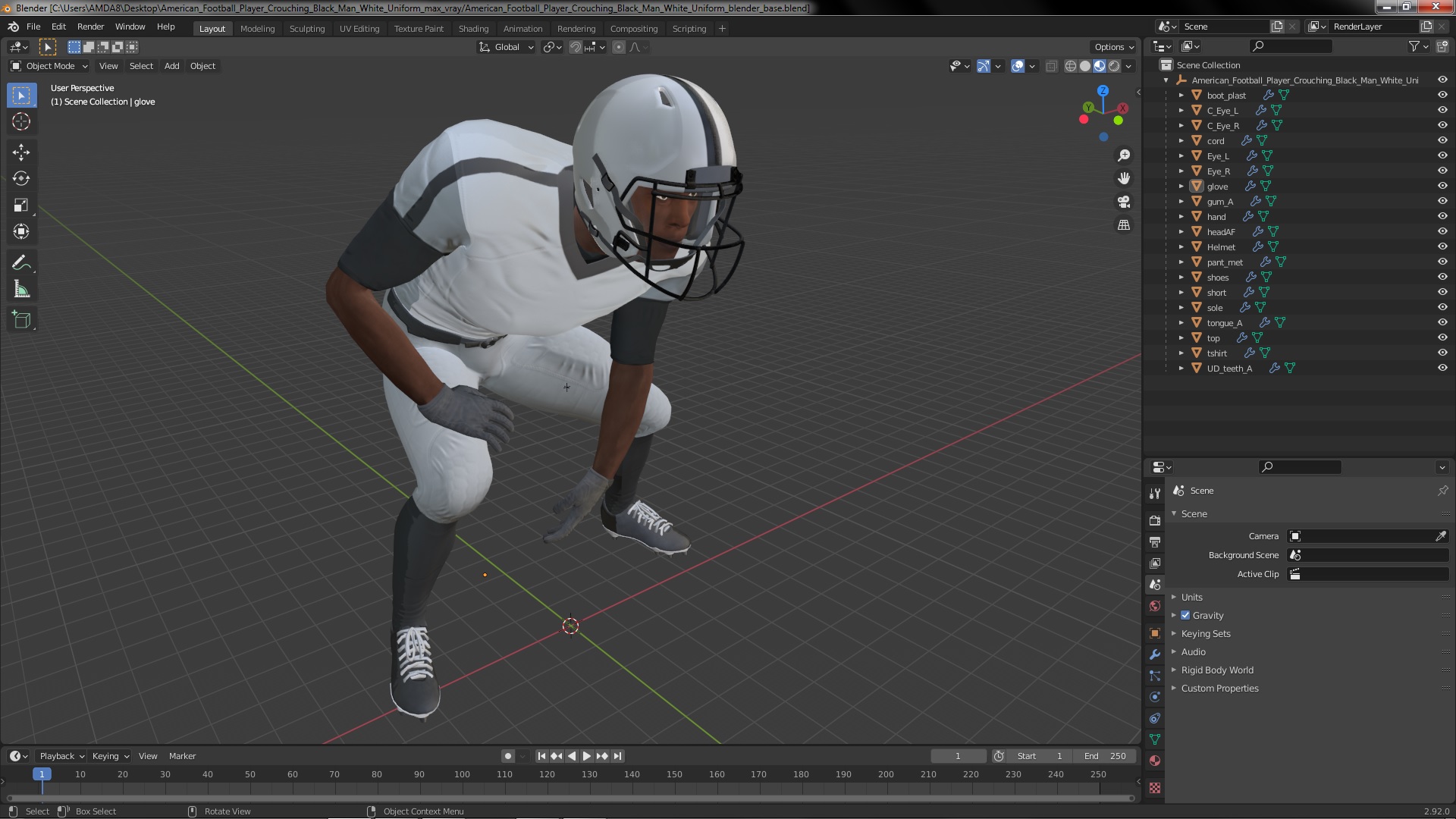
Task: Open the Modifier wrench properties tab
Action: tap(1155, 654)
